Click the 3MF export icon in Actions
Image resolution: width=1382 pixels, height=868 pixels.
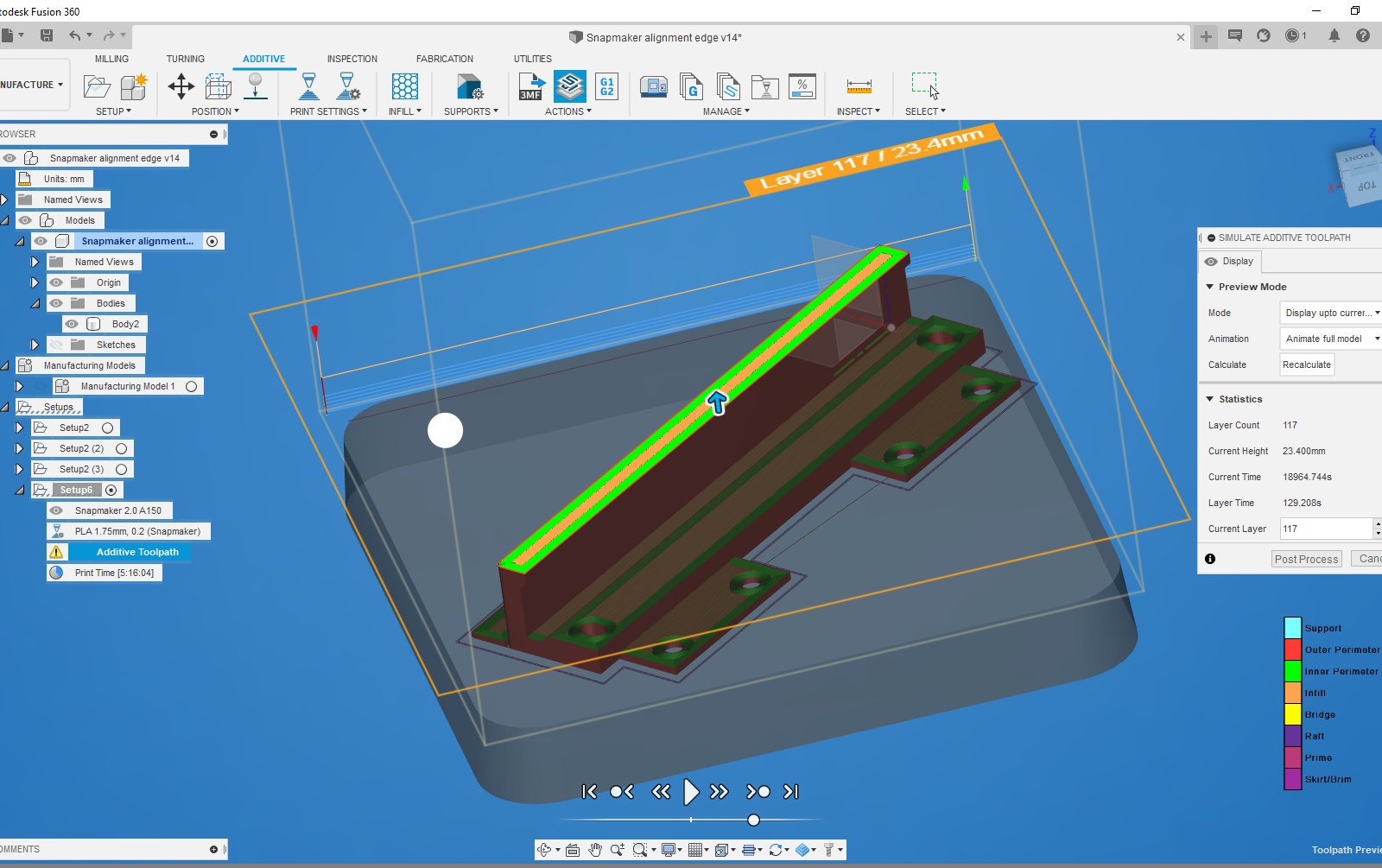[x=530, y=86]
